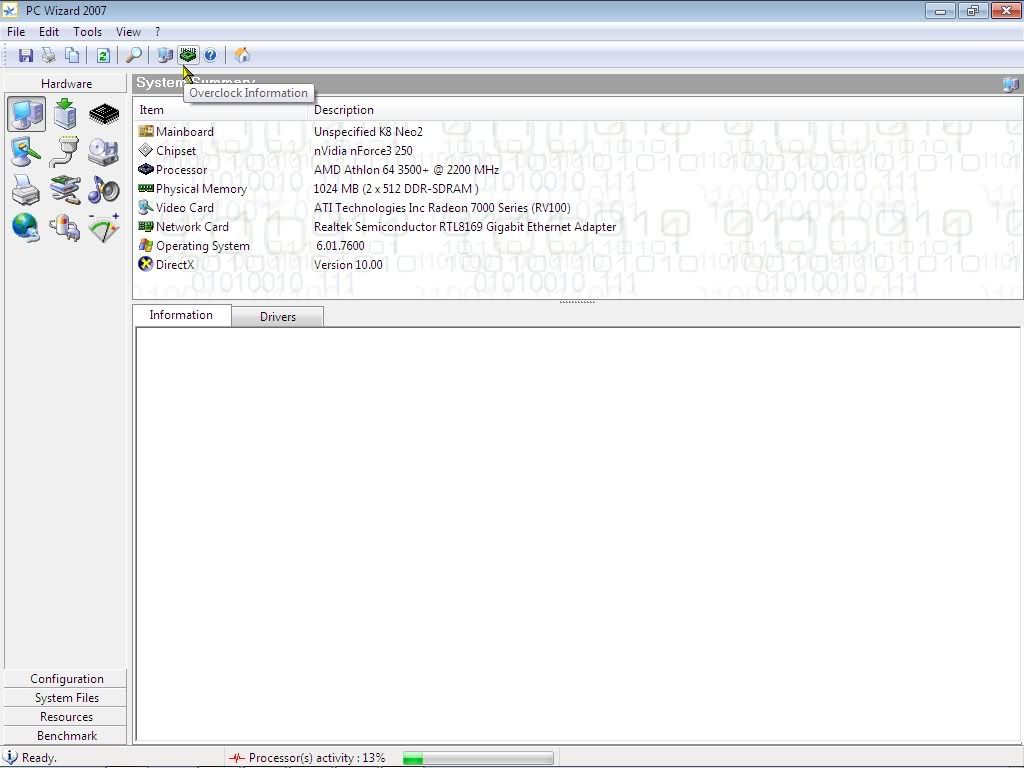Expand the Resources category
The height and width of the screenshot is (768, 1024).
[x=66, y=716]
